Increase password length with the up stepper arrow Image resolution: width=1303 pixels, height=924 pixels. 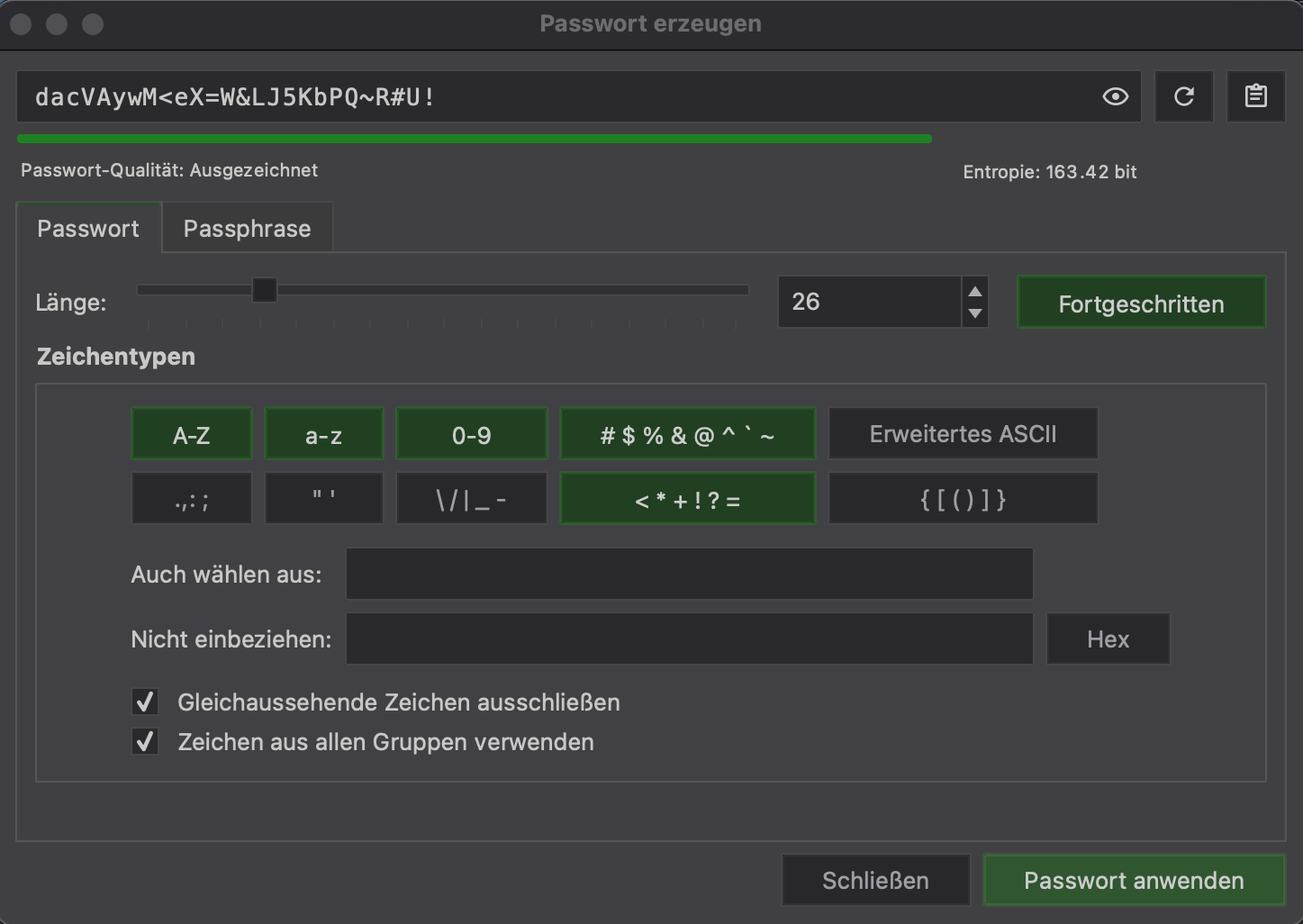coord(976,289)
